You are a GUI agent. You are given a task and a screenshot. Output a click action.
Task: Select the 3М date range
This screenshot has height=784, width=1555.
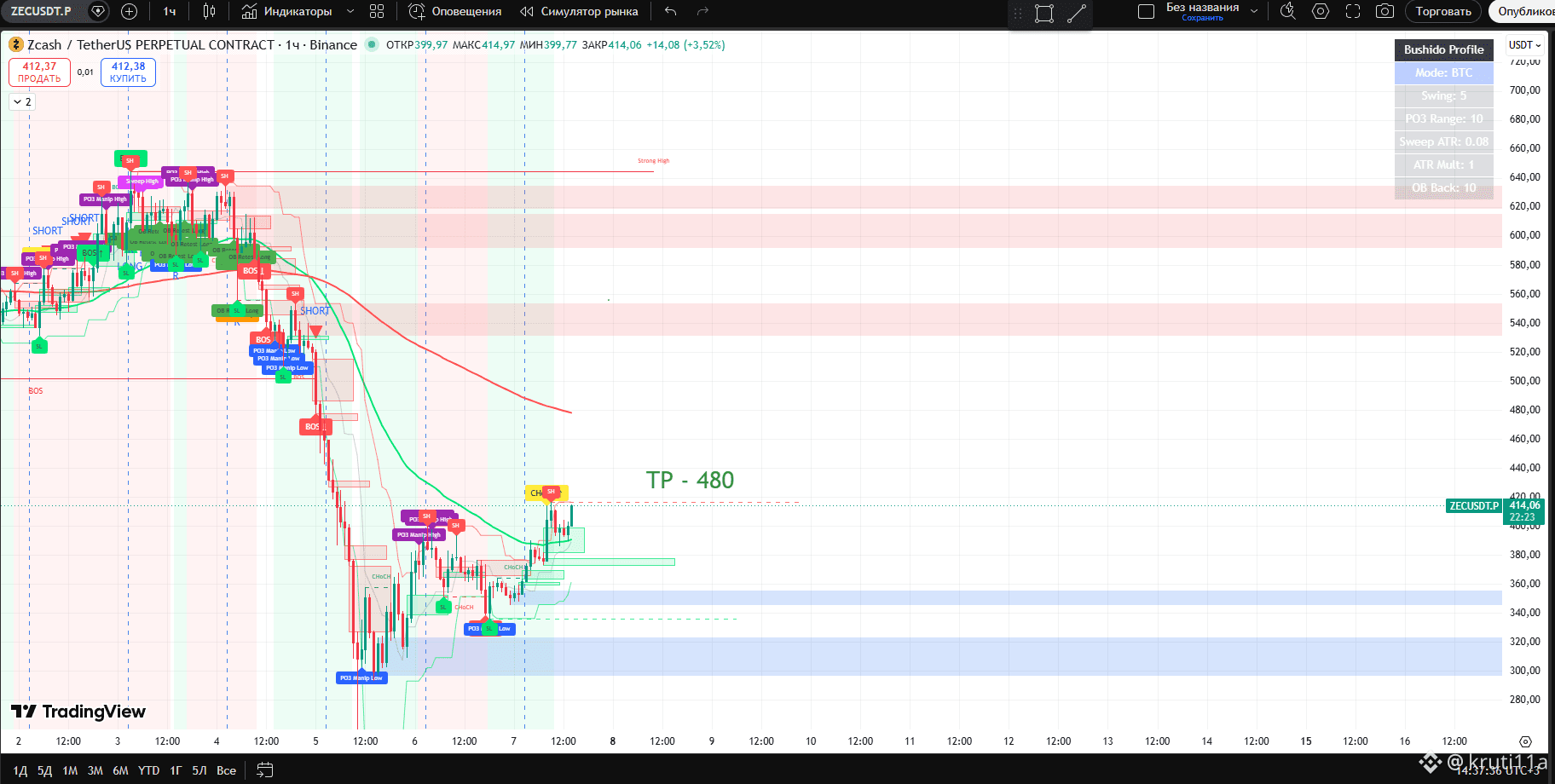[95, 770]
